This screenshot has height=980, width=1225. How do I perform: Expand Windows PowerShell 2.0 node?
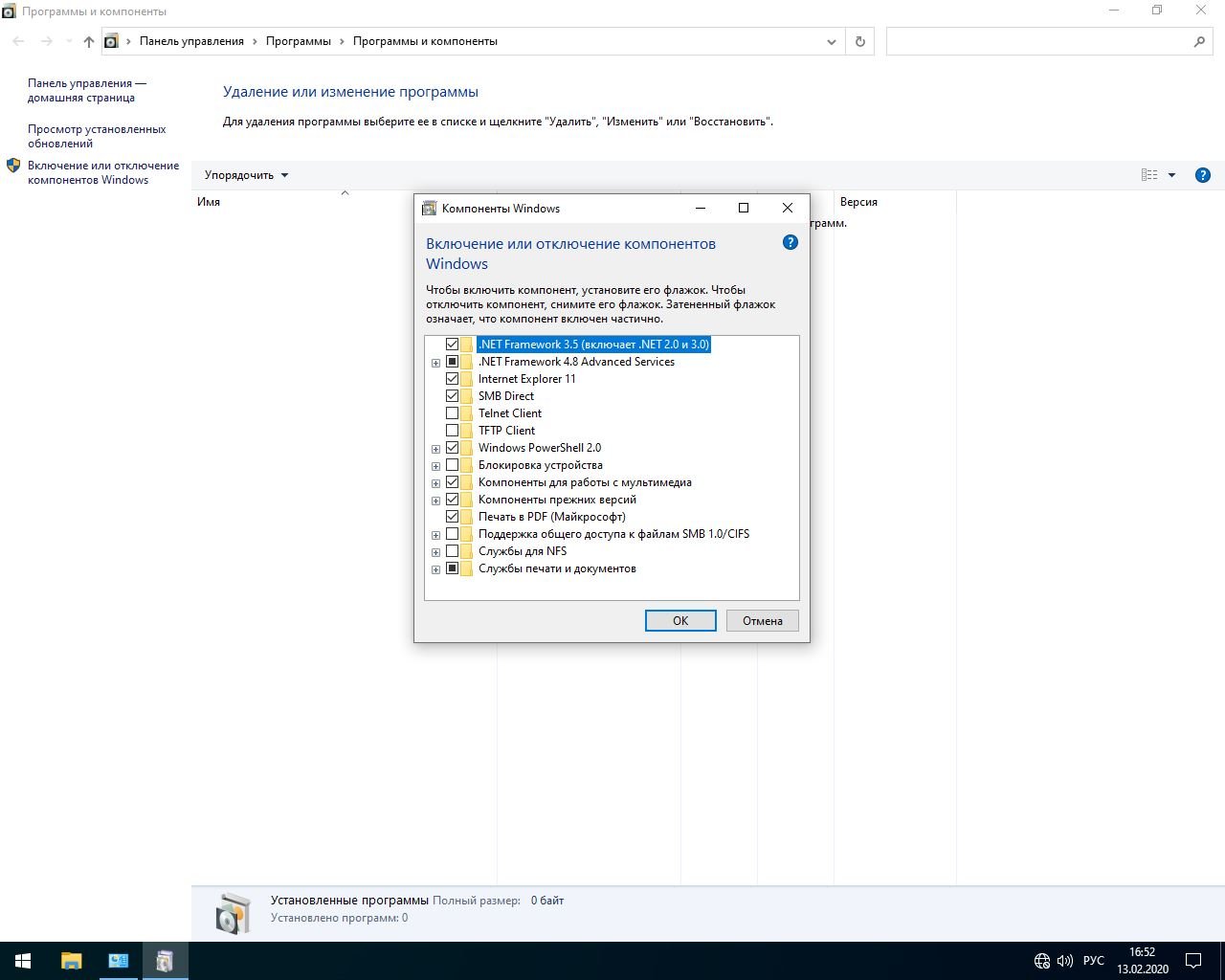click(x=435, y=449)
